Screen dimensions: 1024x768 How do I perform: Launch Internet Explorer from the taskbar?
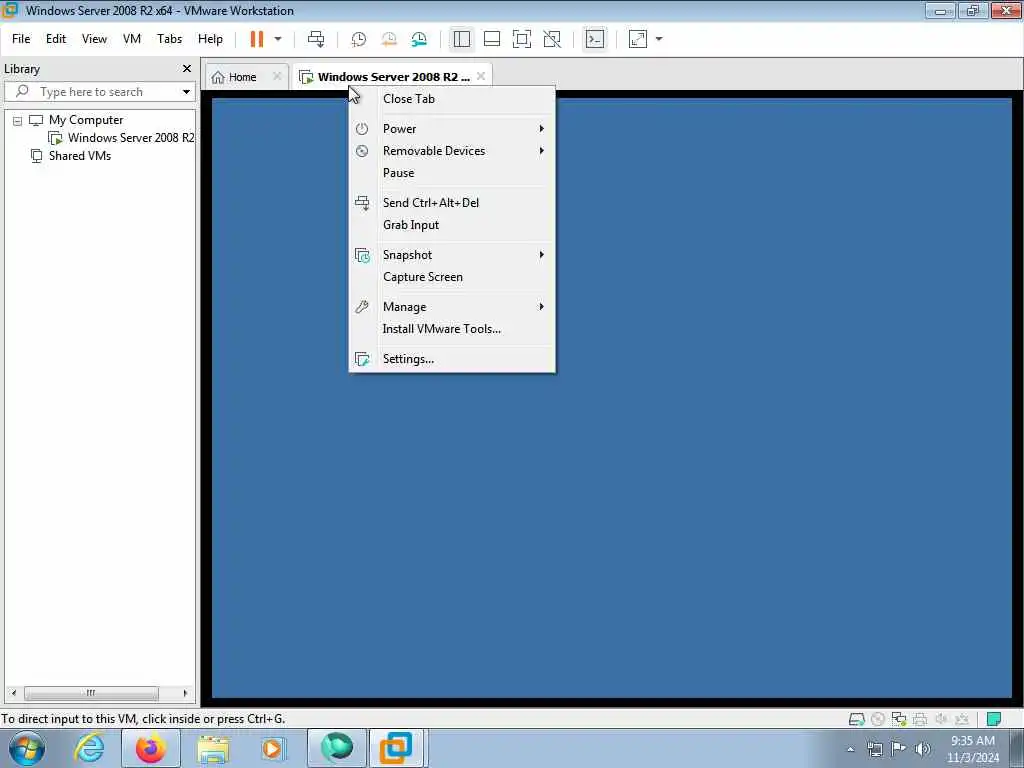pyautogui.click(x=89, y=748)
